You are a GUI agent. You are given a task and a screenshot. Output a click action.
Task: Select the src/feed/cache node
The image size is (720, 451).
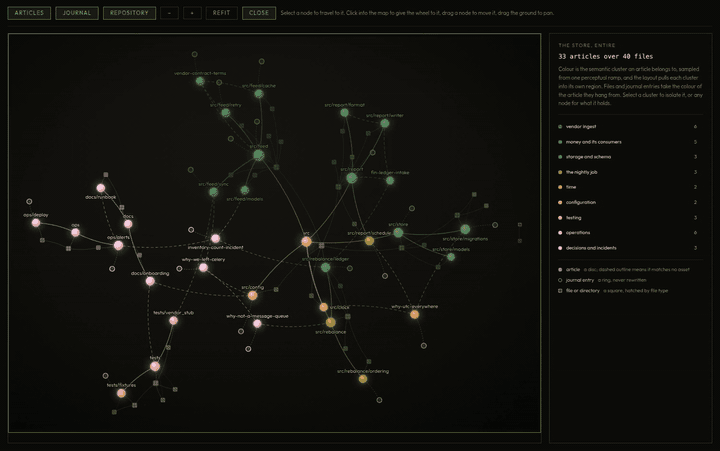tap(259, 94)
